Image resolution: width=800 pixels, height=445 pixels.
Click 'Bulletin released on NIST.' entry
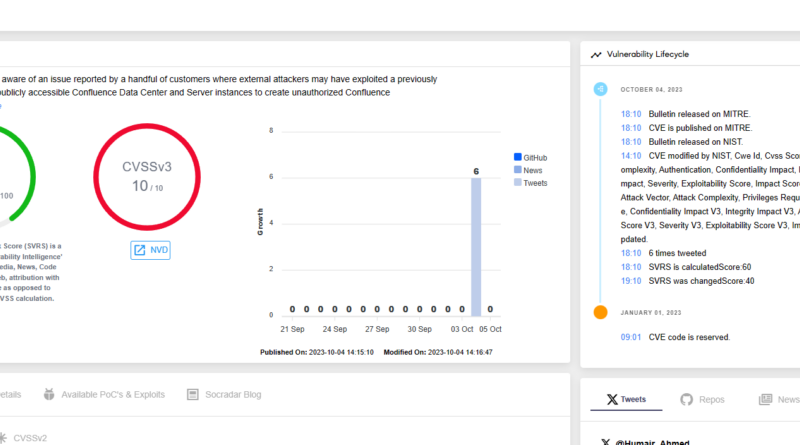[x=695, y=142]
